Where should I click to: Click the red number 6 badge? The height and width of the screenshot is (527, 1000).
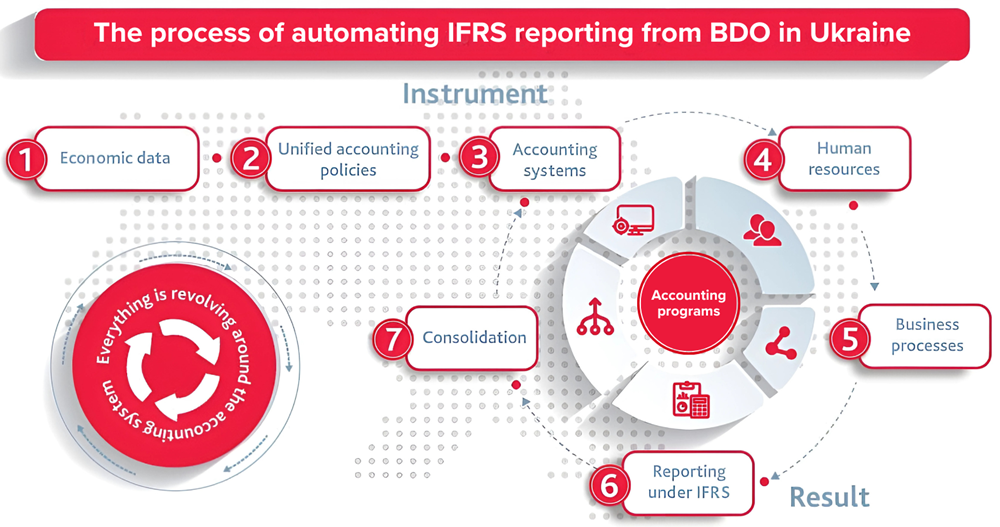point(609,486)
